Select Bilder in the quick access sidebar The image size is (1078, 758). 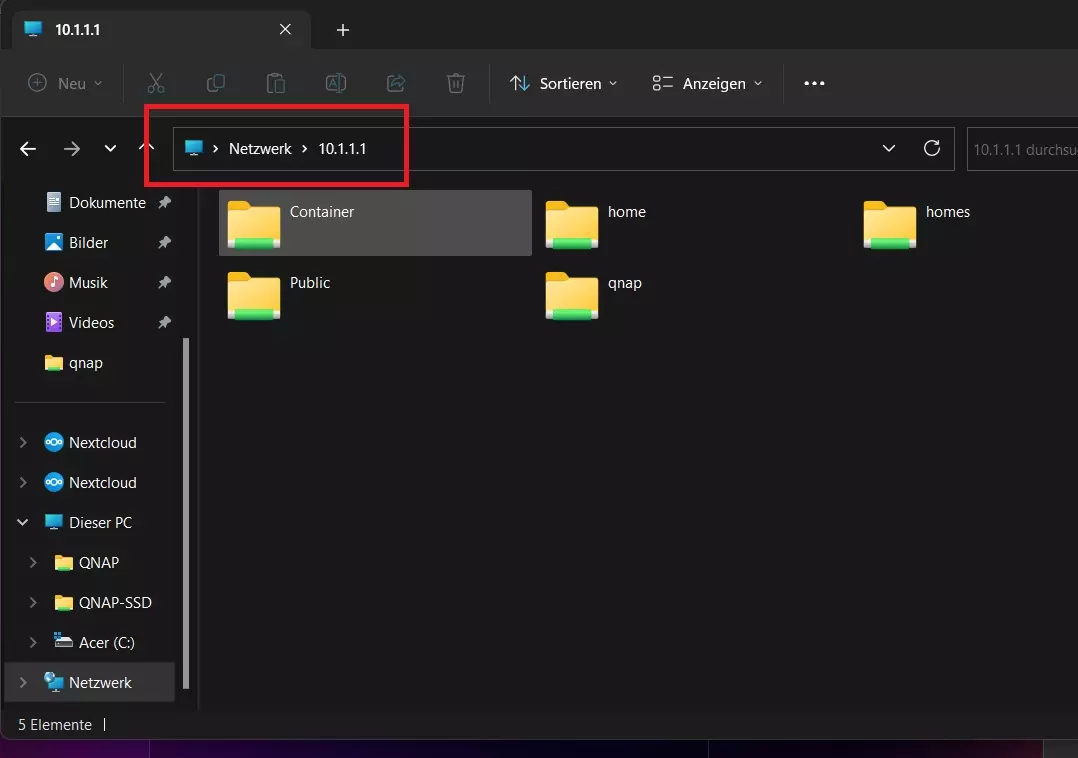[88, 243]
